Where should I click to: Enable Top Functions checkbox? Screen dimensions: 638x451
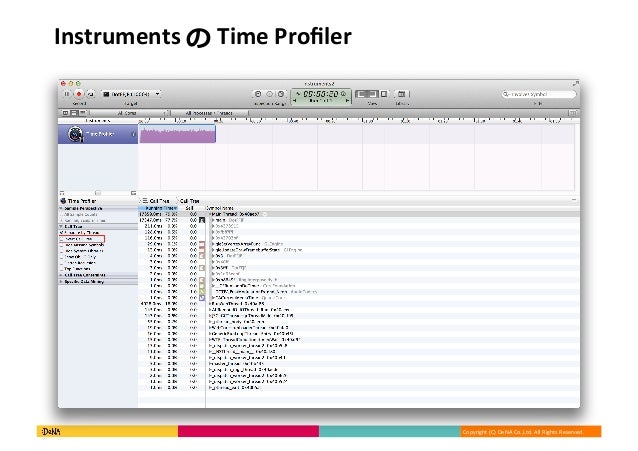click(x=62, y=269)
